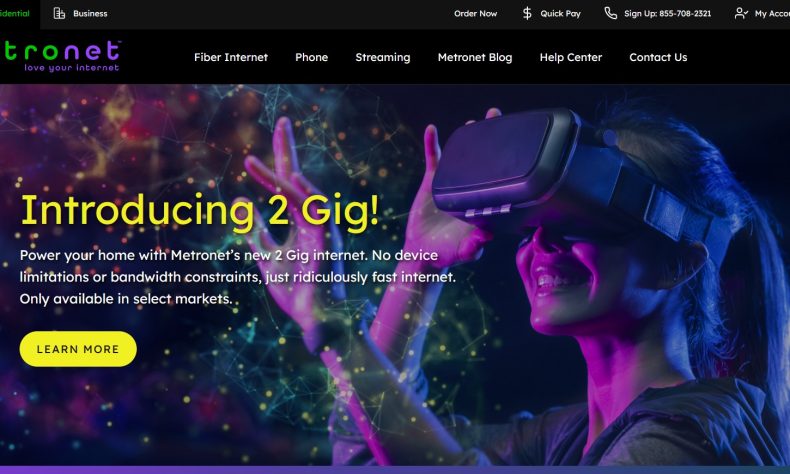
Task: Switch to the Residential tab
Action: (14, 14)
